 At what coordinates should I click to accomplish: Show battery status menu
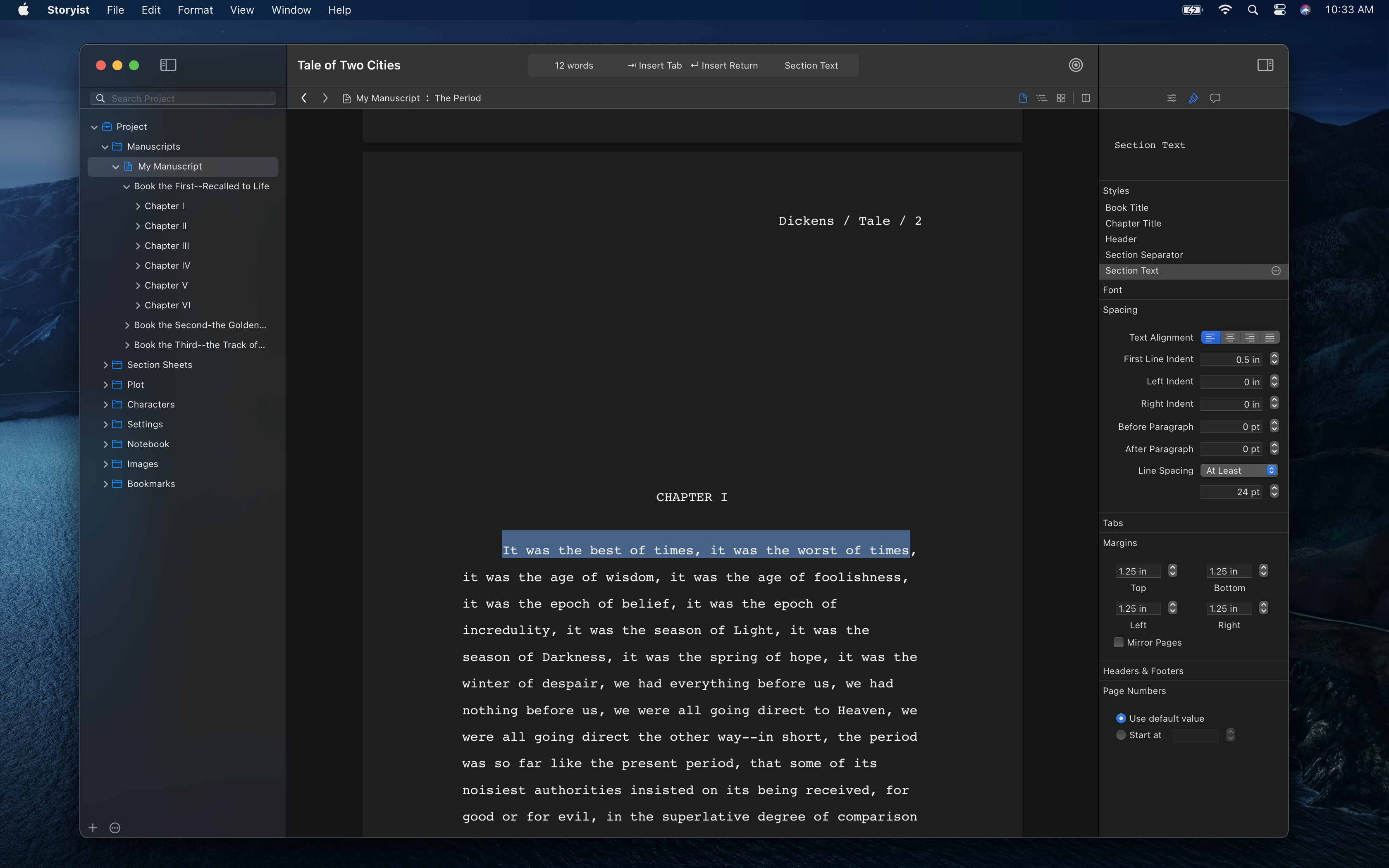point(1192,10)
